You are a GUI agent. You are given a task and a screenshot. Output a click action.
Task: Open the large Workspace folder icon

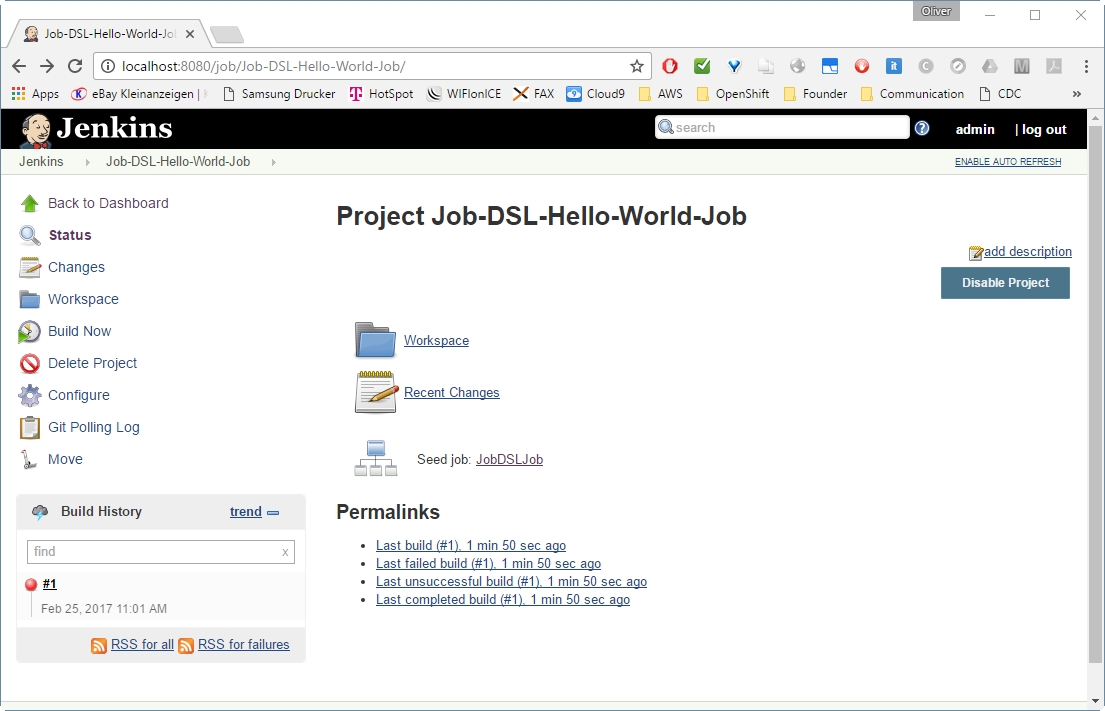376,340
